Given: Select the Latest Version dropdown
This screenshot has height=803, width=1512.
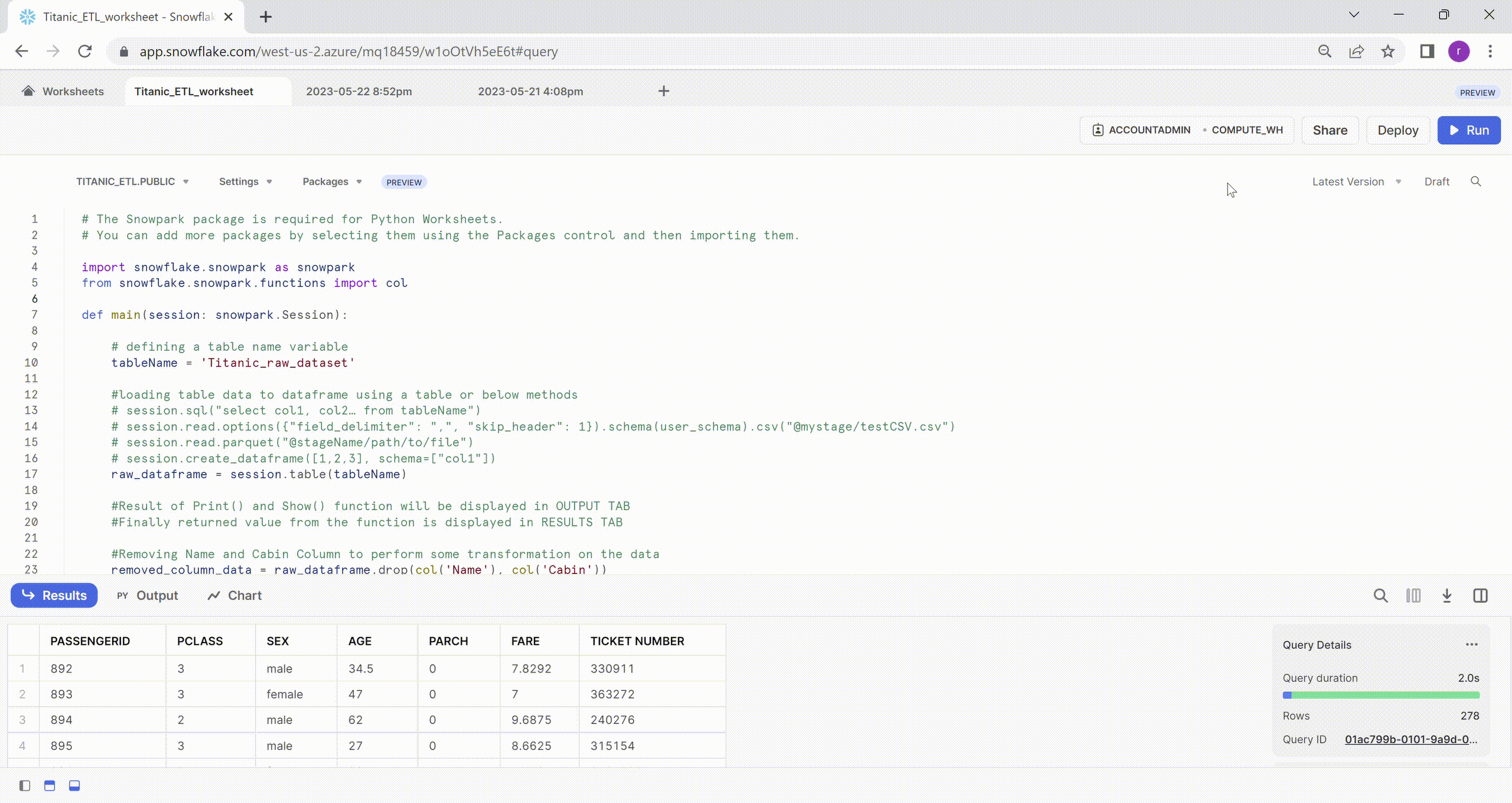Looking at the screenshot, I should [x=1356, y=181].
